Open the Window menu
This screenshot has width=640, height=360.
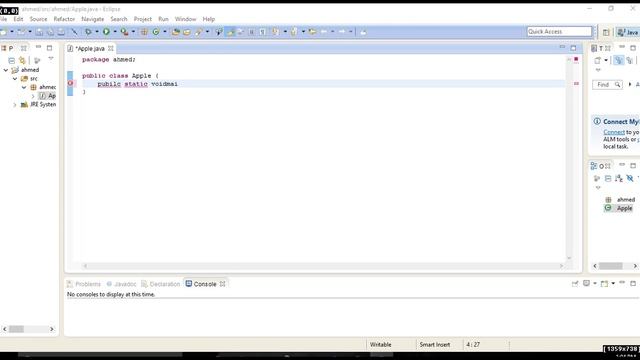[185, 19]
